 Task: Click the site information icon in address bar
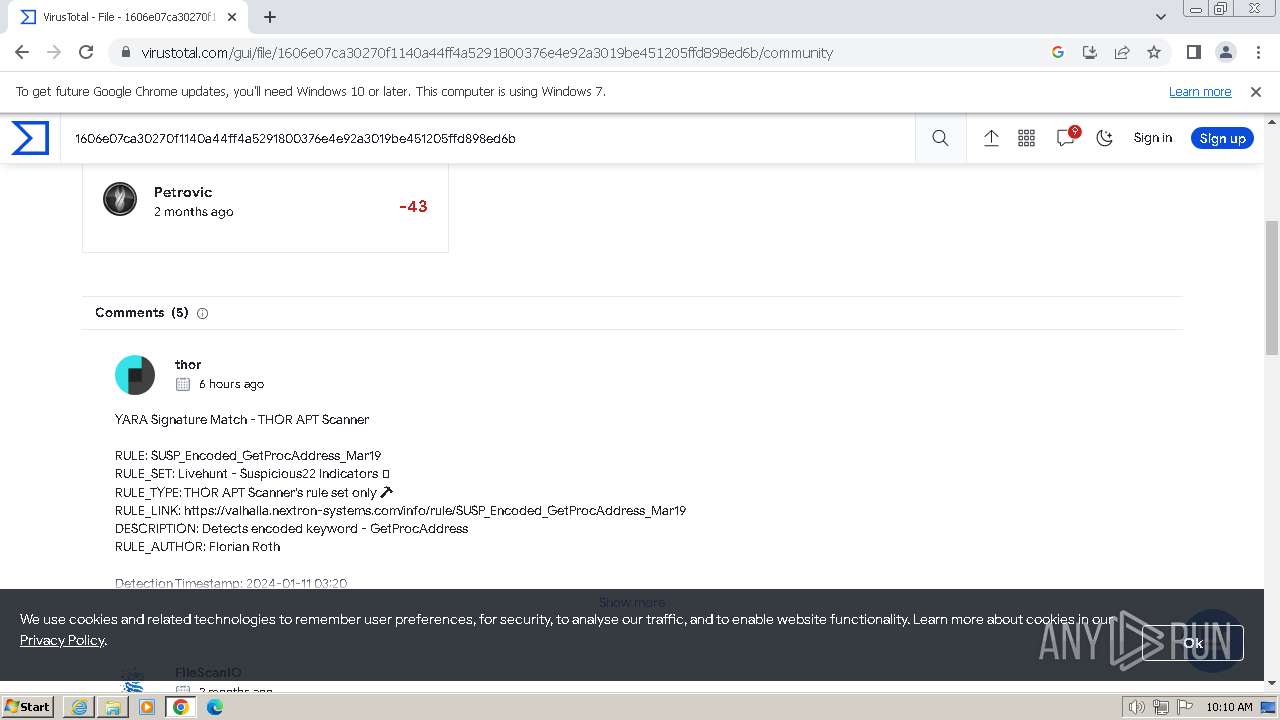[125, 52]
